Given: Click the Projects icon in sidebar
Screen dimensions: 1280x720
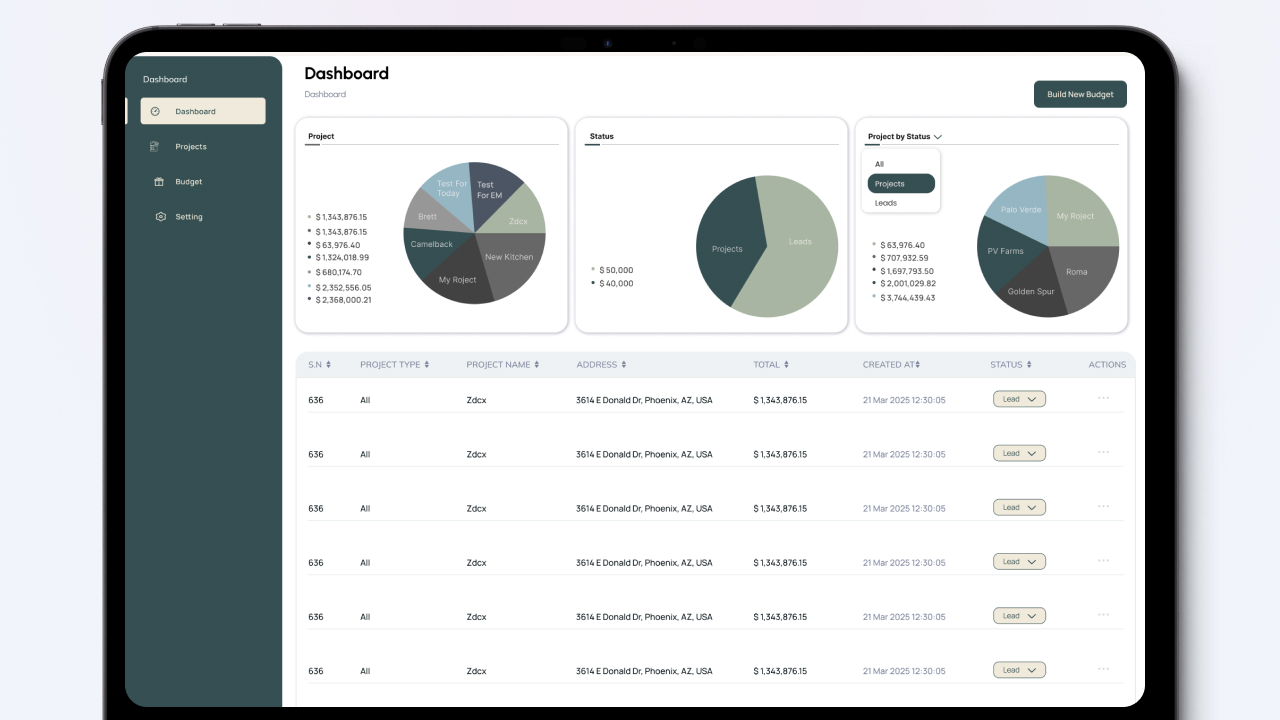Looking at the screenshot, I should coord(155,147).
